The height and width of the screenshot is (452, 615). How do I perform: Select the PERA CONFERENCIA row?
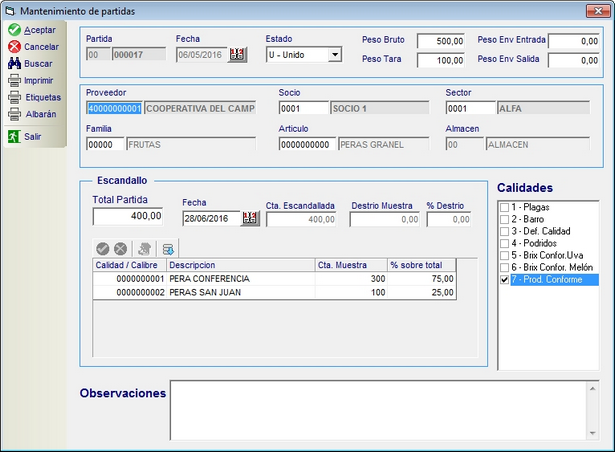(275, 279)
